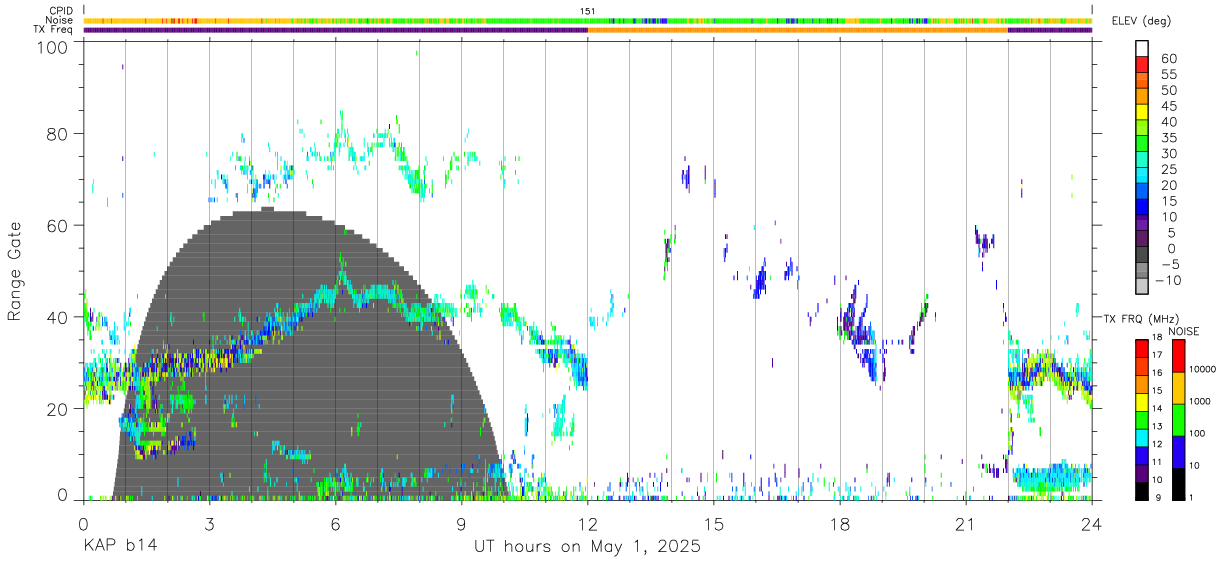Click the ELEV (deg) colorbar title

(x=1141, y=21)
